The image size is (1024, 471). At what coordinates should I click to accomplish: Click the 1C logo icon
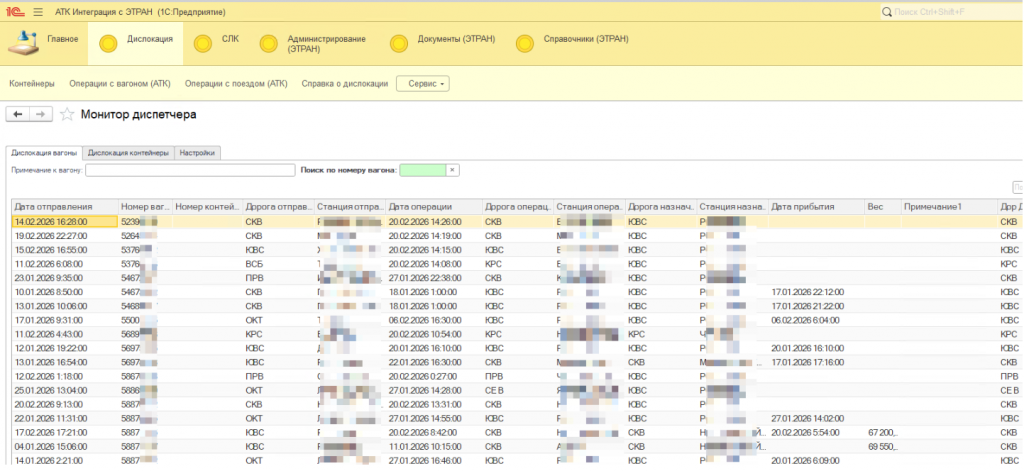(17, 12)
